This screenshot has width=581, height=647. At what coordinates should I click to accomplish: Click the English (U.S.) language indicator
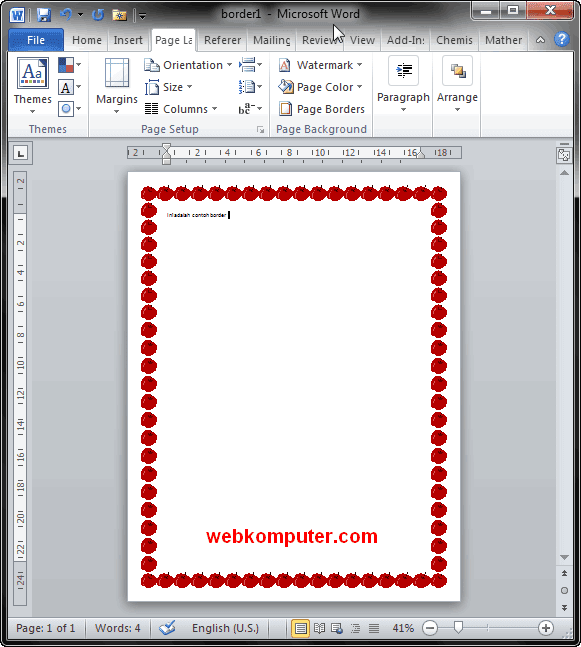225,628
